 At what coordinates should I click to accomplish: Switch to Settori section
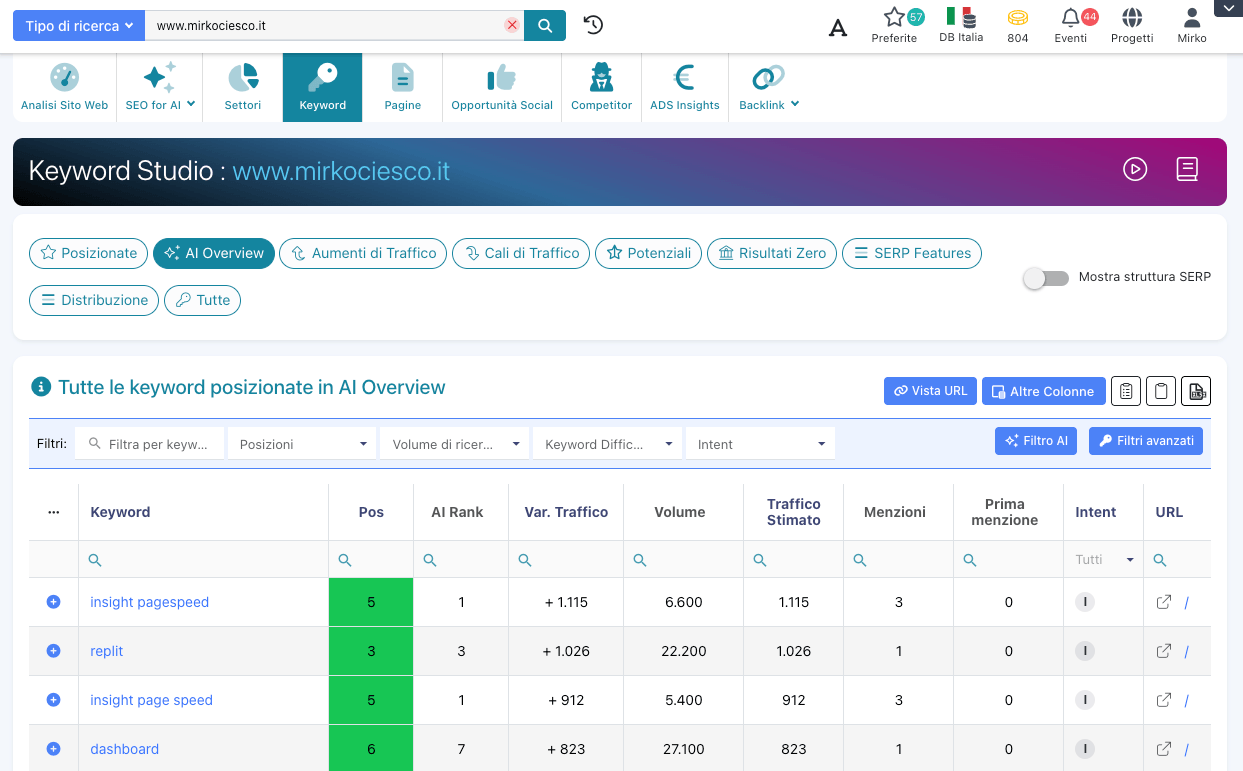click(x=243, y=87)
